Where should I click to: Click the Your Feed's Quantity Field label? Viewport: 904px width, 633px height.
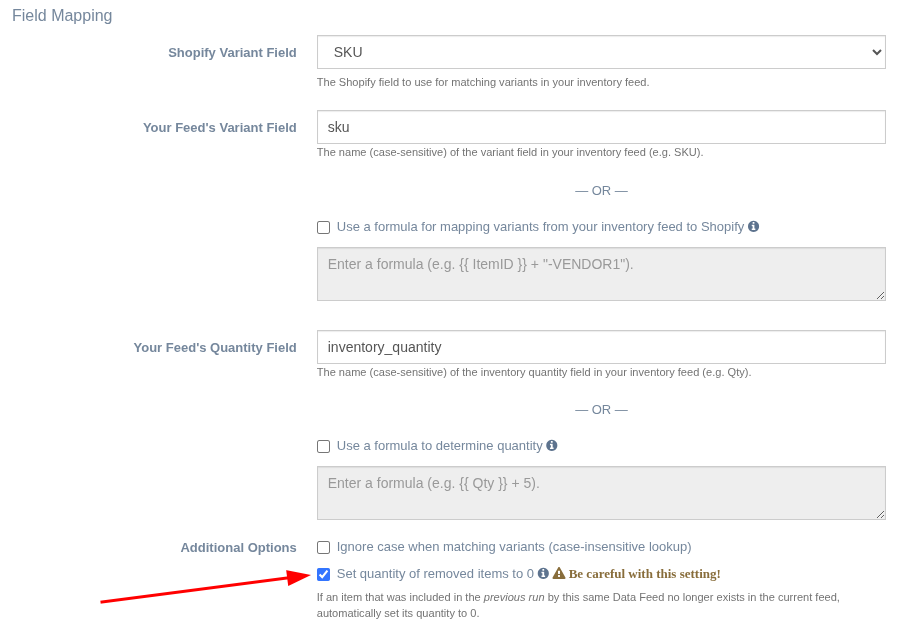point(215,348)
